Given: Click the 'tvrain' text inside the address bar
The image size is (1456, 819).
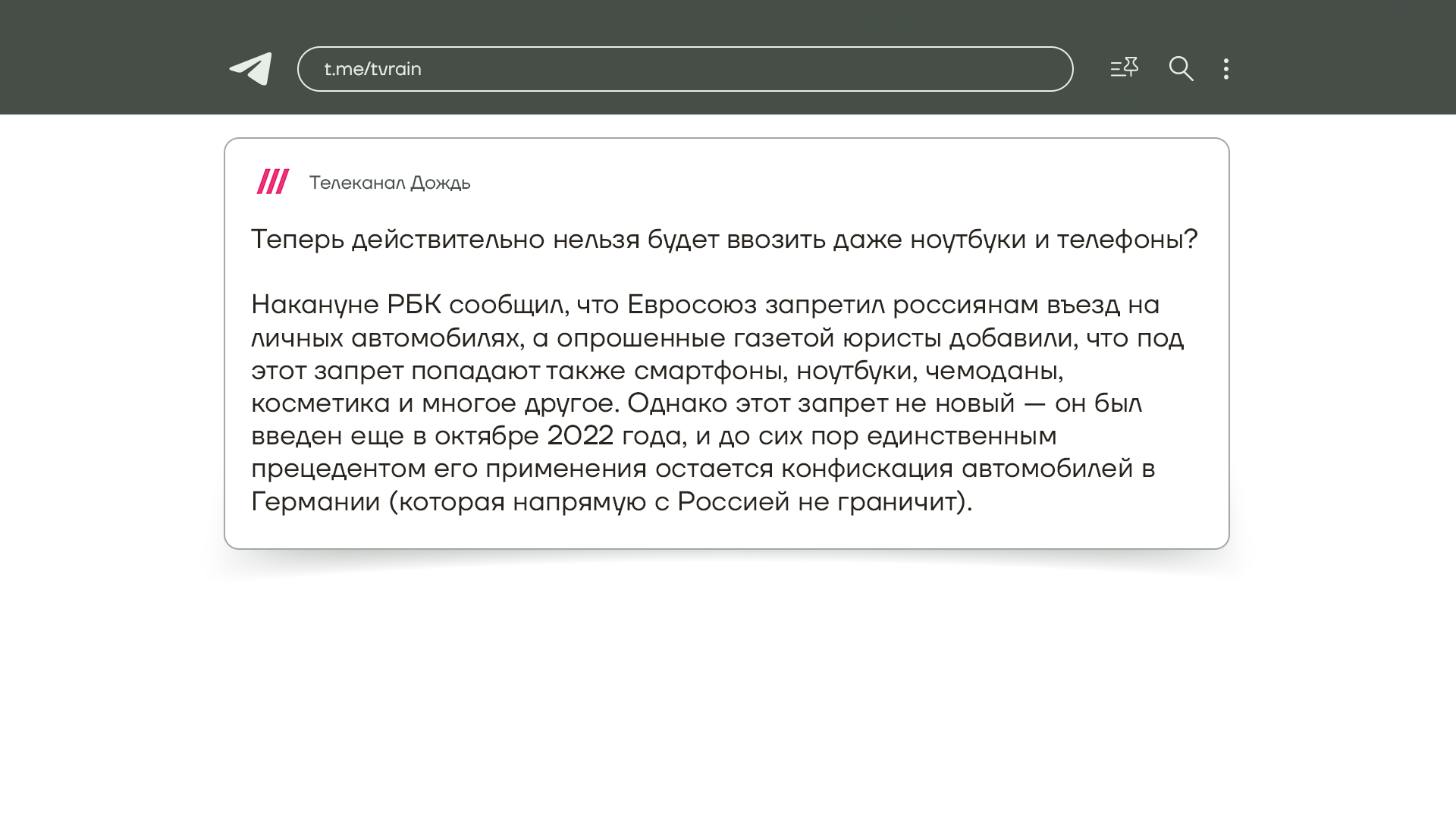Looking at the screenshot, I should 396,69.
